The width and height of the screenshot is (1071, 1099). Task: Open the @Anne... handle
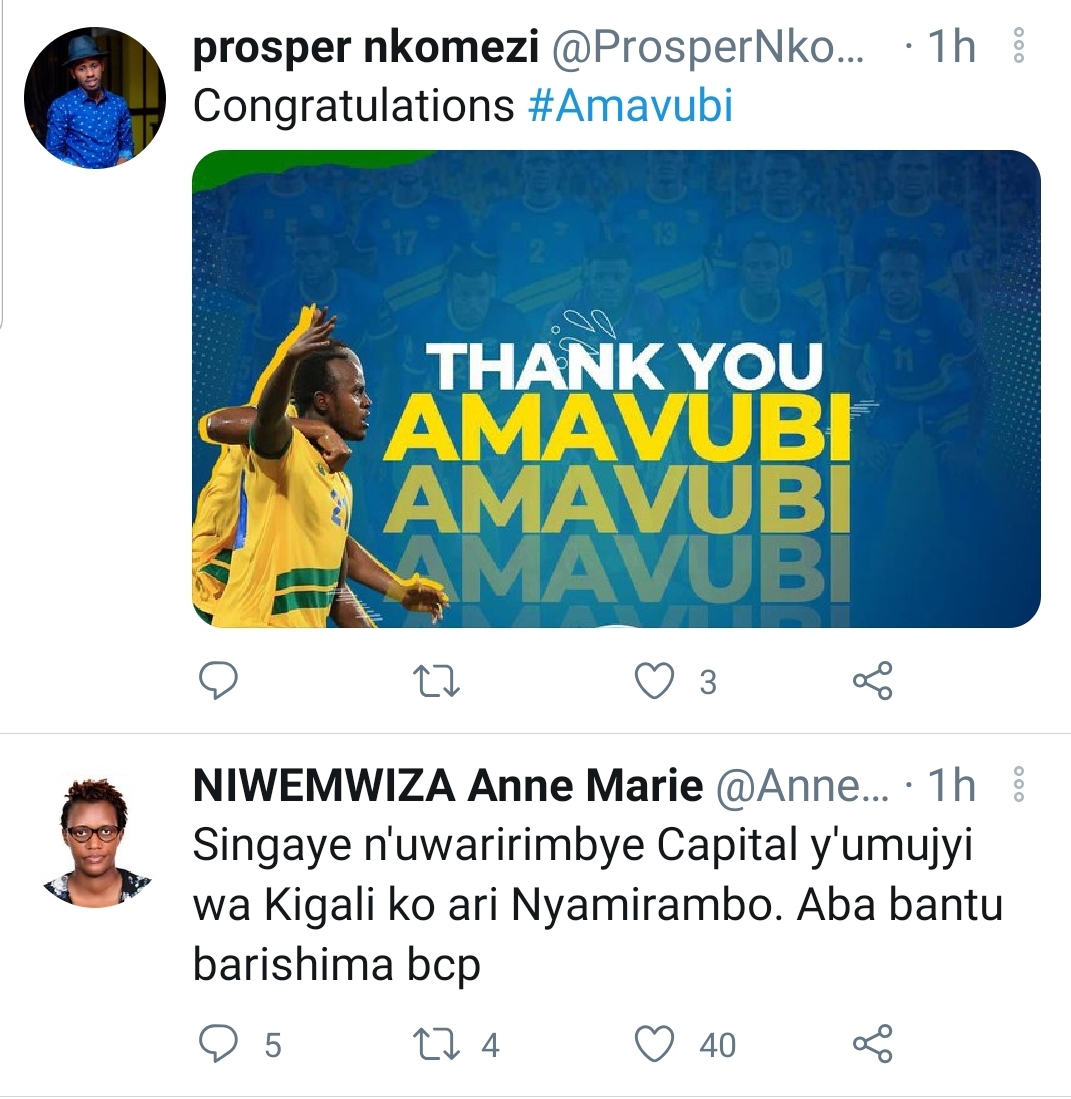click(803, 786)
